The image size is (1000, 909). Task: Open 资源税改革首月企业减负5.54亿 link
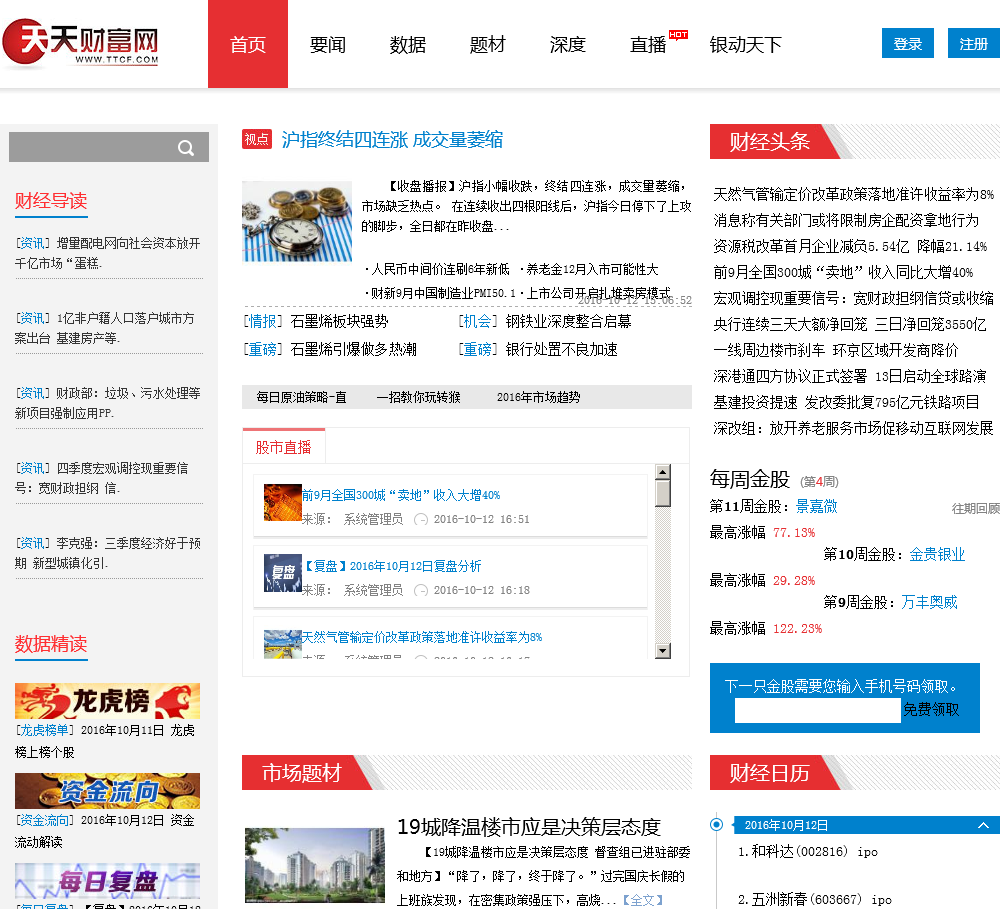coord(850,246)
